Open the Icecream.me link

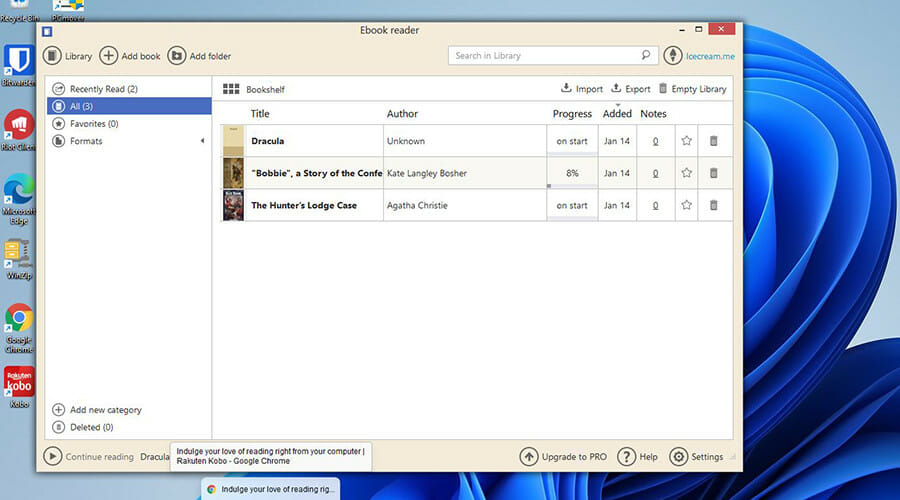(710, 56)
